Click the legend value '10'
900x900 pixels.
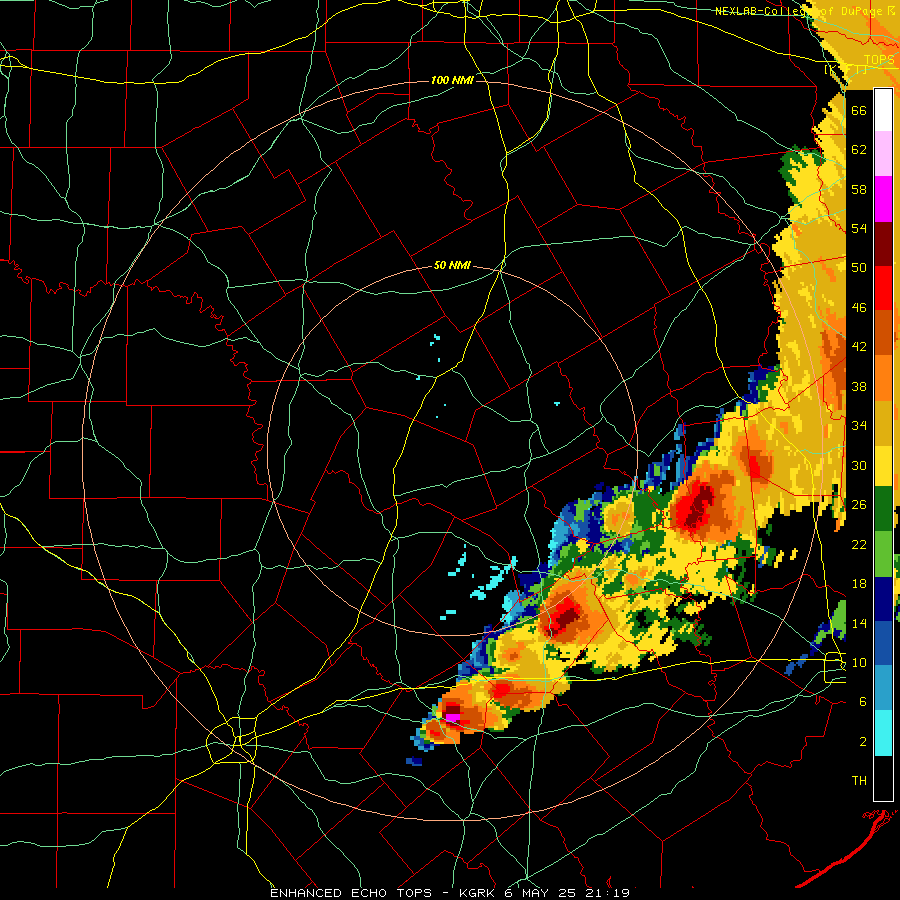pyautogui.click(x=859, y=662)
